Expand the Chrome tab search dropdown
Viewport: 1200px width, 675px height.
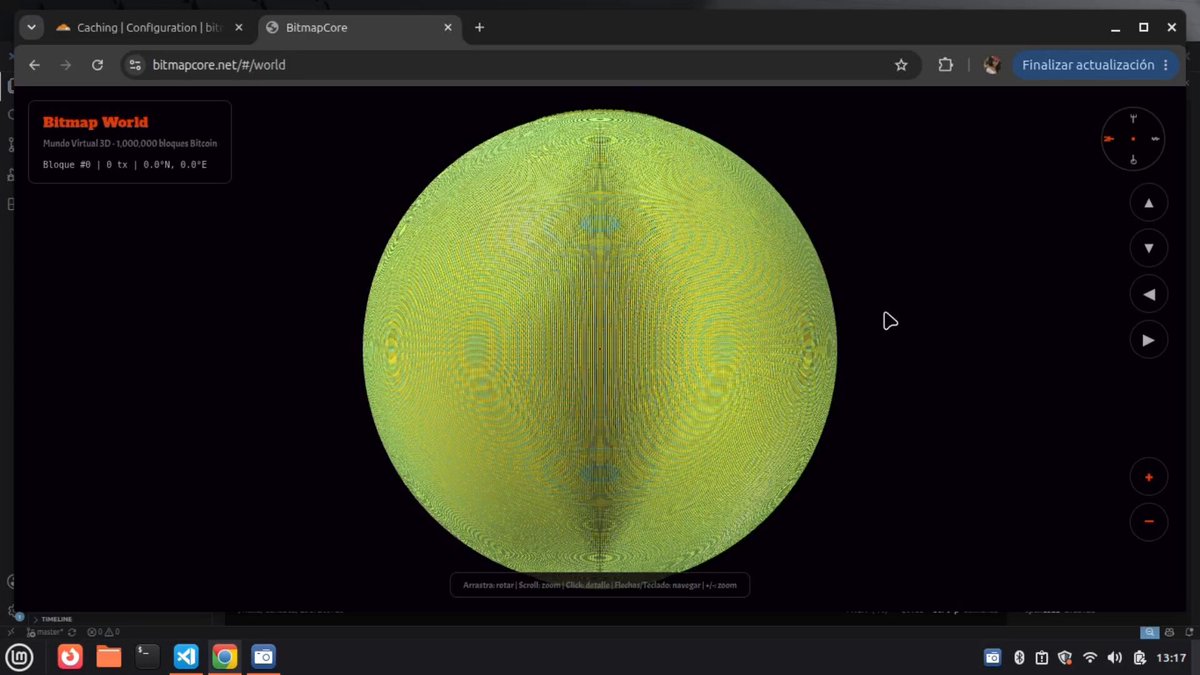32,28
